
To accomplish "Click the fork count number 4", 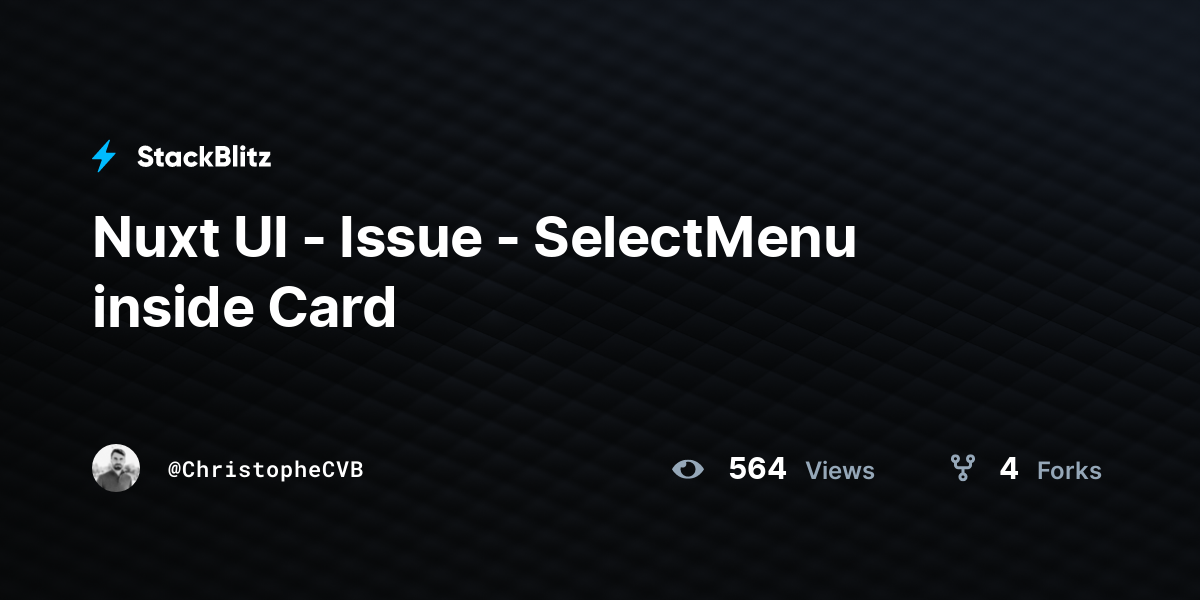I will pyautogui.click(x=1009, y=469).
